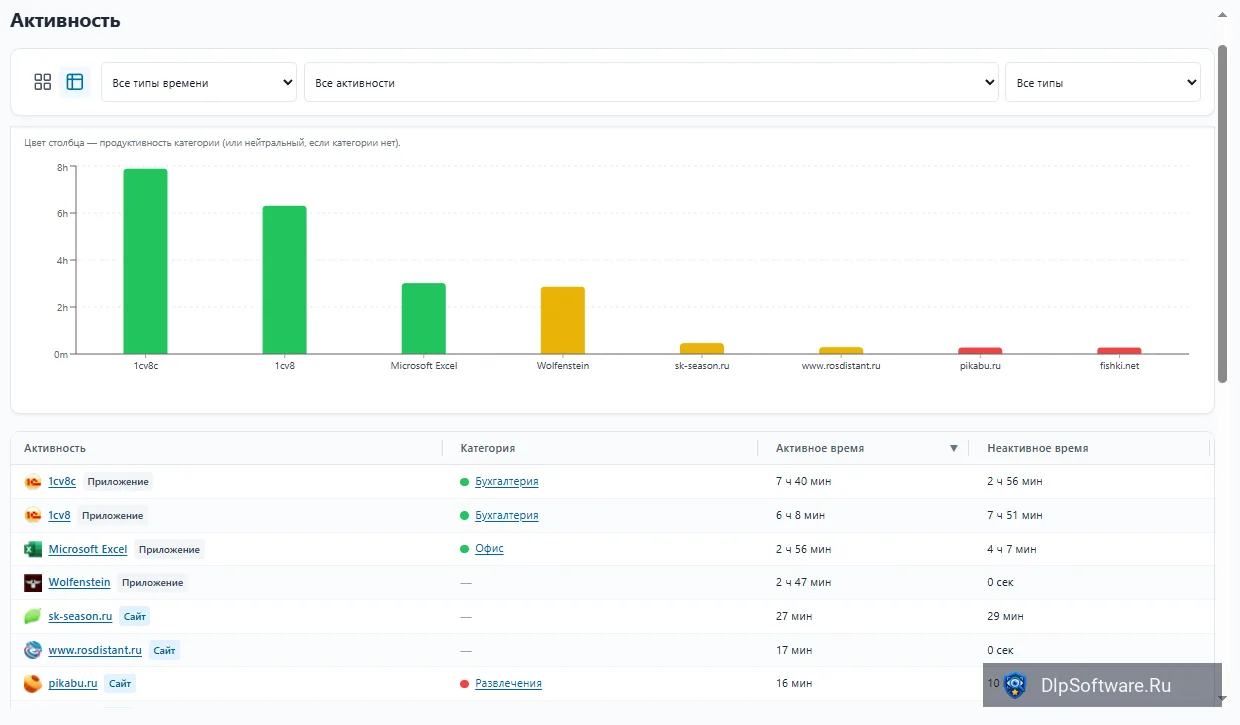Click the scrollbar down arrow

(x=1222, y=699)
